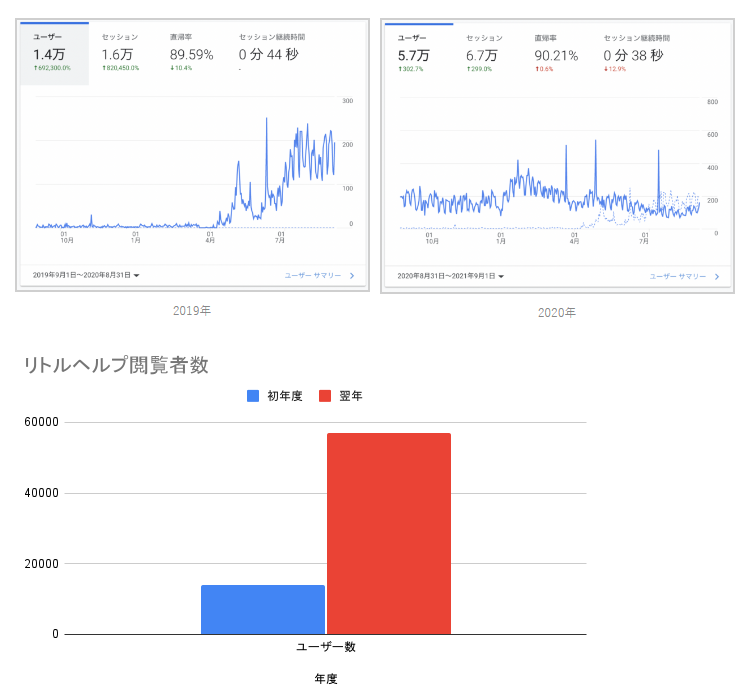Image resolution: width=749 pixels, height=698 pixels.
Task: Select the セッション継続時間 0分38秒 tab
Action: click(637, 54)
